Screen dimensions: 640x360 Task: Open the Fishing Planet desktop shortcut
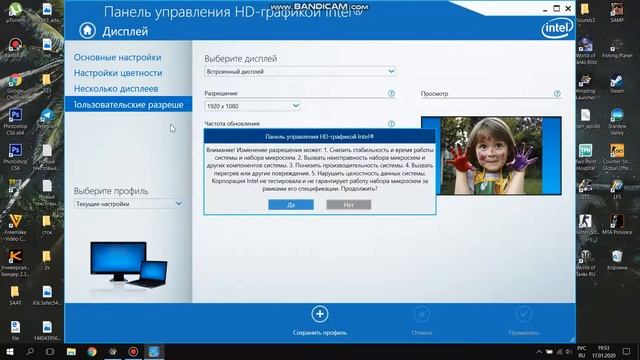coord(617,48)
